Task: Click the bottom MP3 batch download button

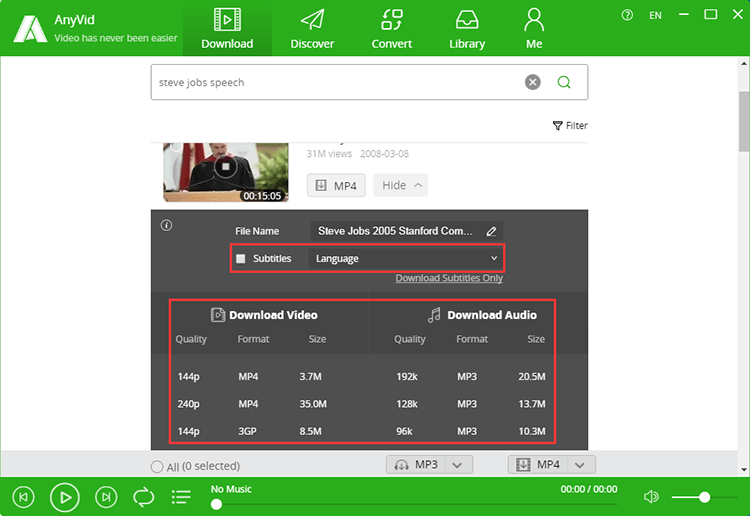Action: (416, 465)
